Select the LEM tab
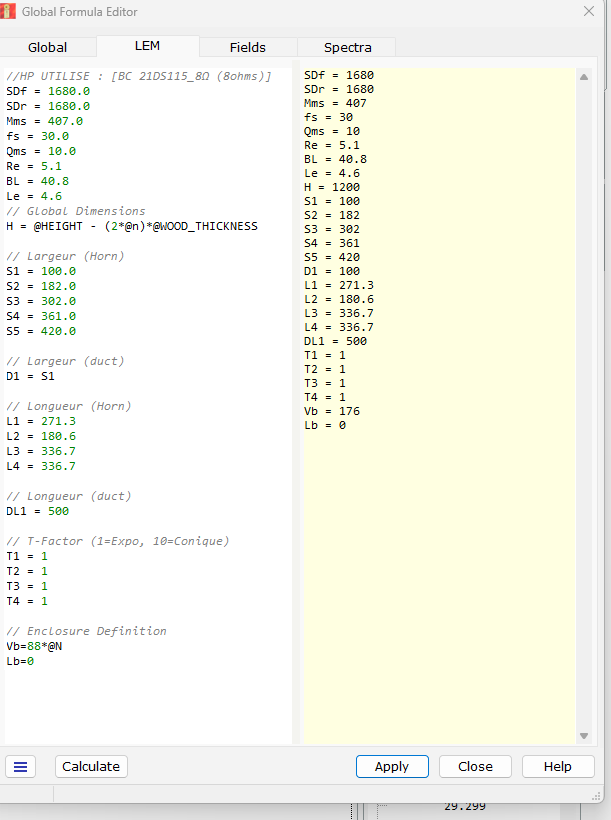 point(147,46)
